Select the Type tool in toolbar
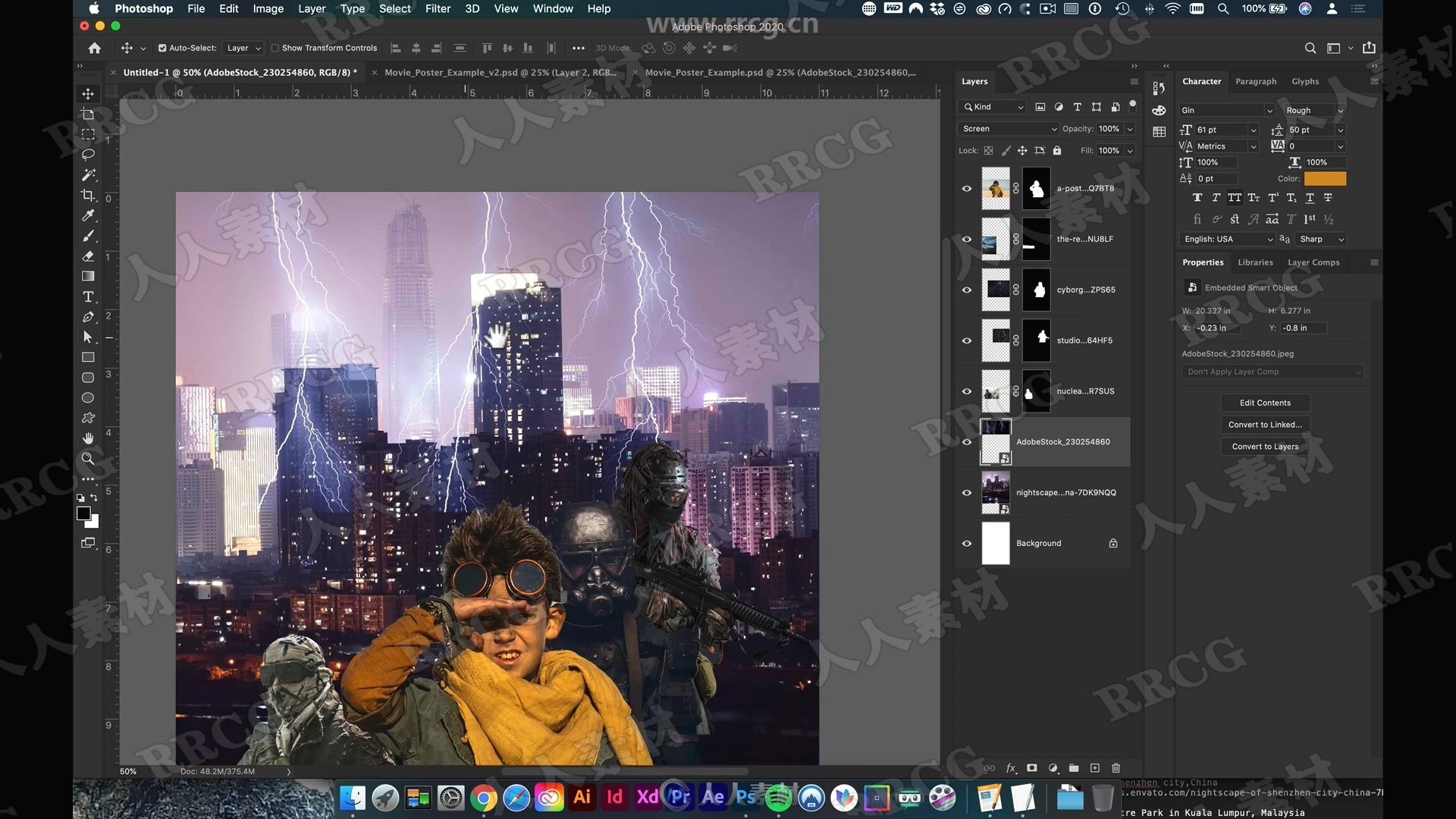Viewport: 1456px width, 819px height. coord(88,297)
